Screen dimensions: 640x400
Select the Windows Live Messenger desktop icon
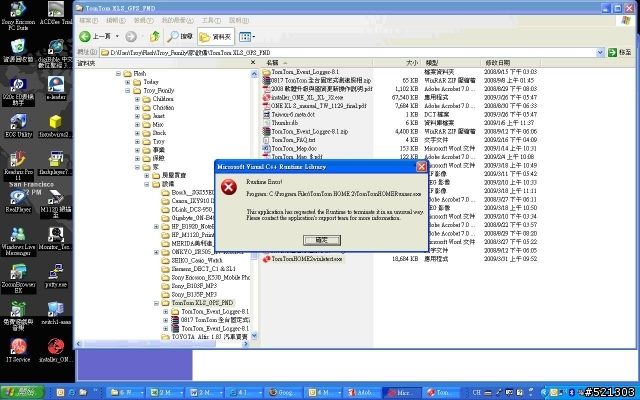(x=18, y=241)
